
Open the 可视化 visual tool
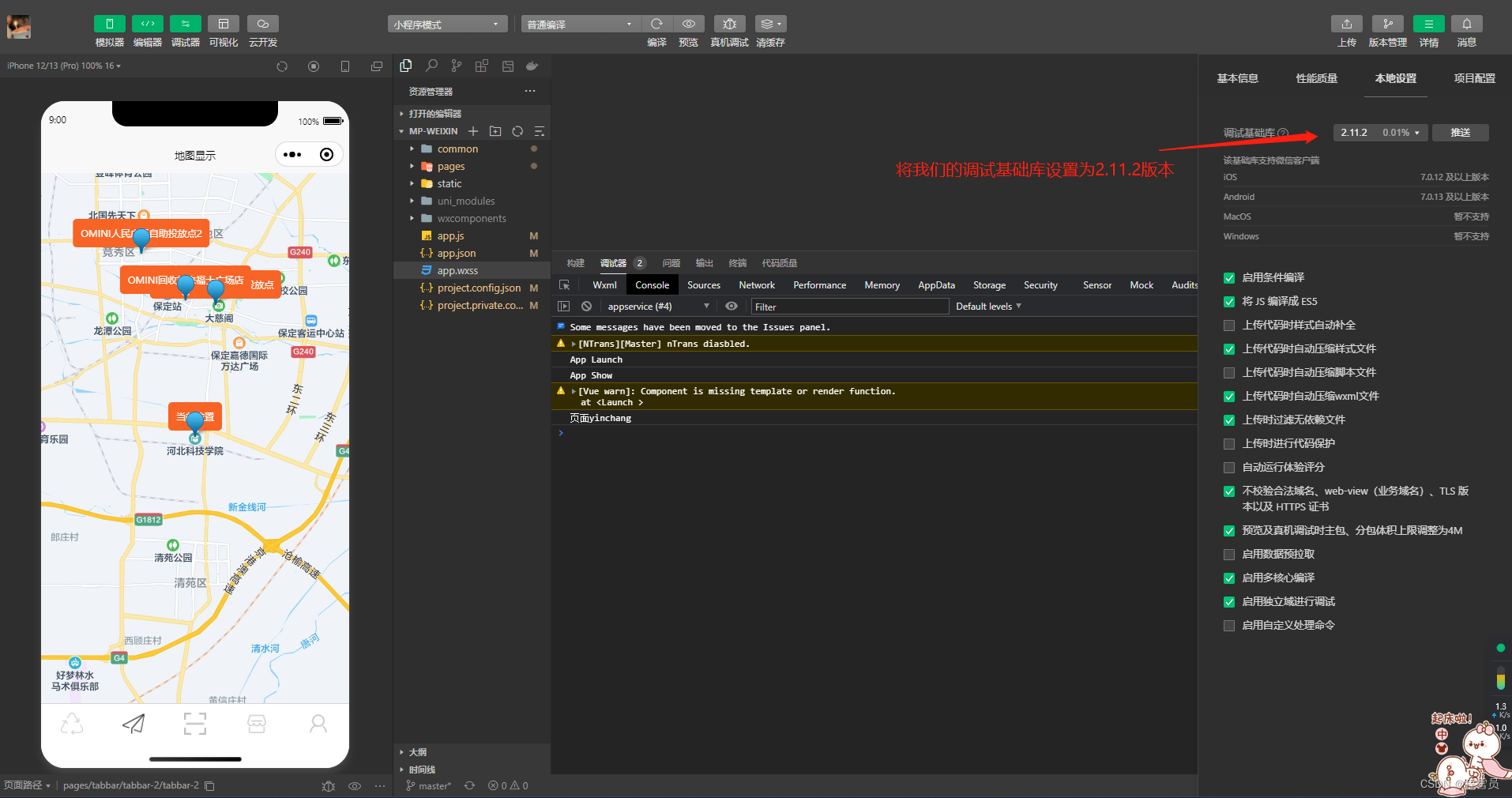coord(224,24)
